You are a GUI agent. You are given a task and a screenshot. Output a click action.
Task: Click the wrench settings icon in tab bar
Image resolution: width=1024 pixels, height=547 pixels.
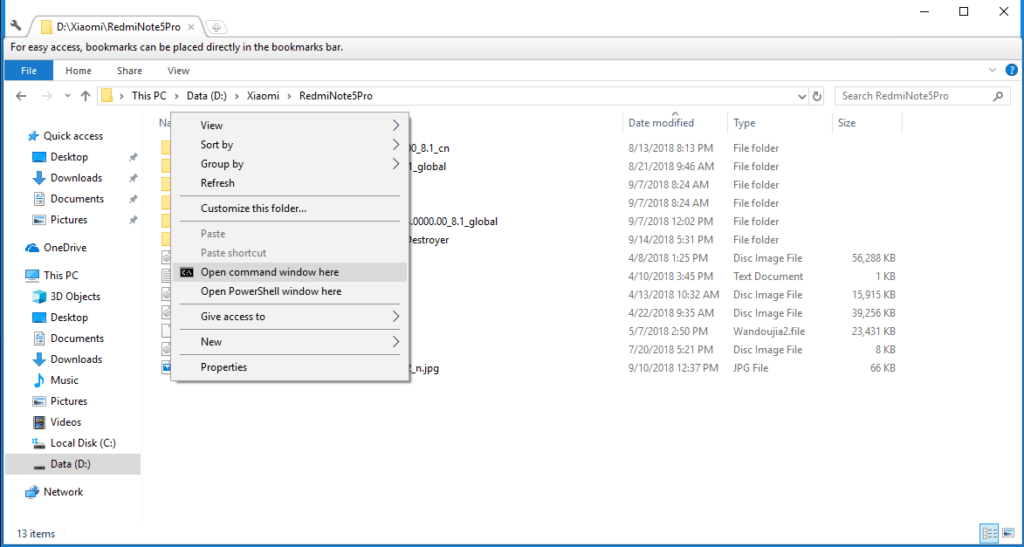click(16, 27)
